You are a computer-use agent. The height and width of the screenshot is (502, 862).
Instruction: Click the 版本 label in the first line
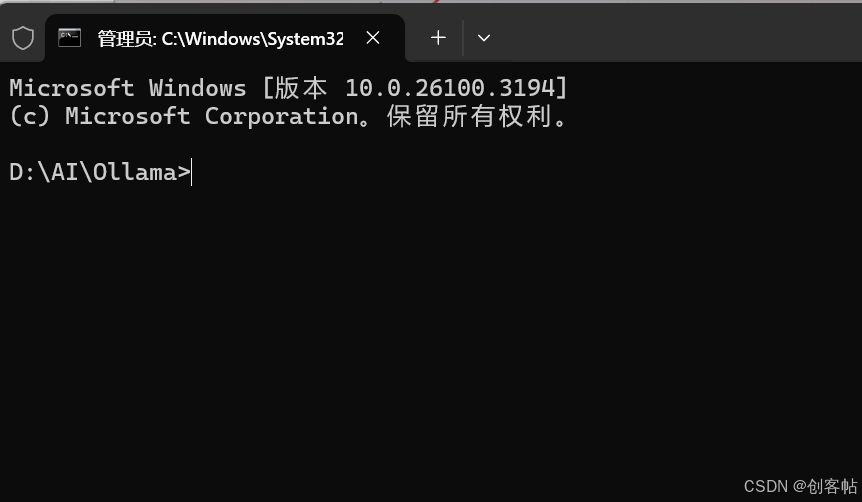301,88
